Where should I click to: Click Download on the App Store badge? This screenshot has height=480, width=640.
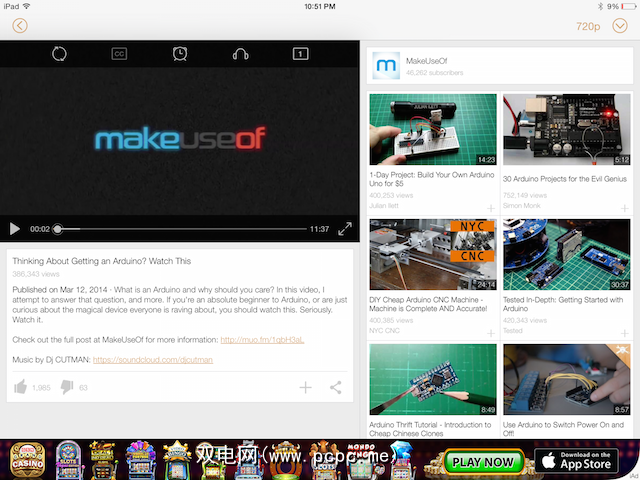click(576, 460)
